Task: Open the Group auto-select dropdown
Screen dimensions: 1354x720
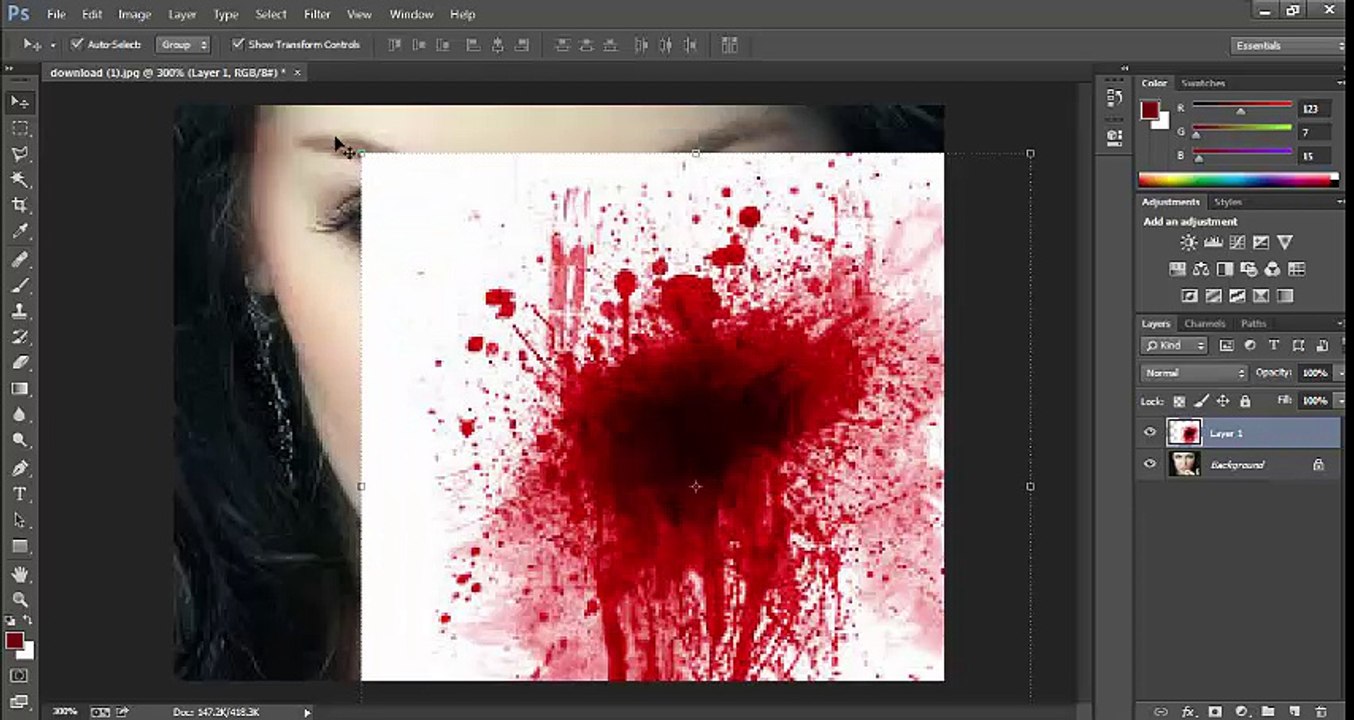Action: (184, 45)
